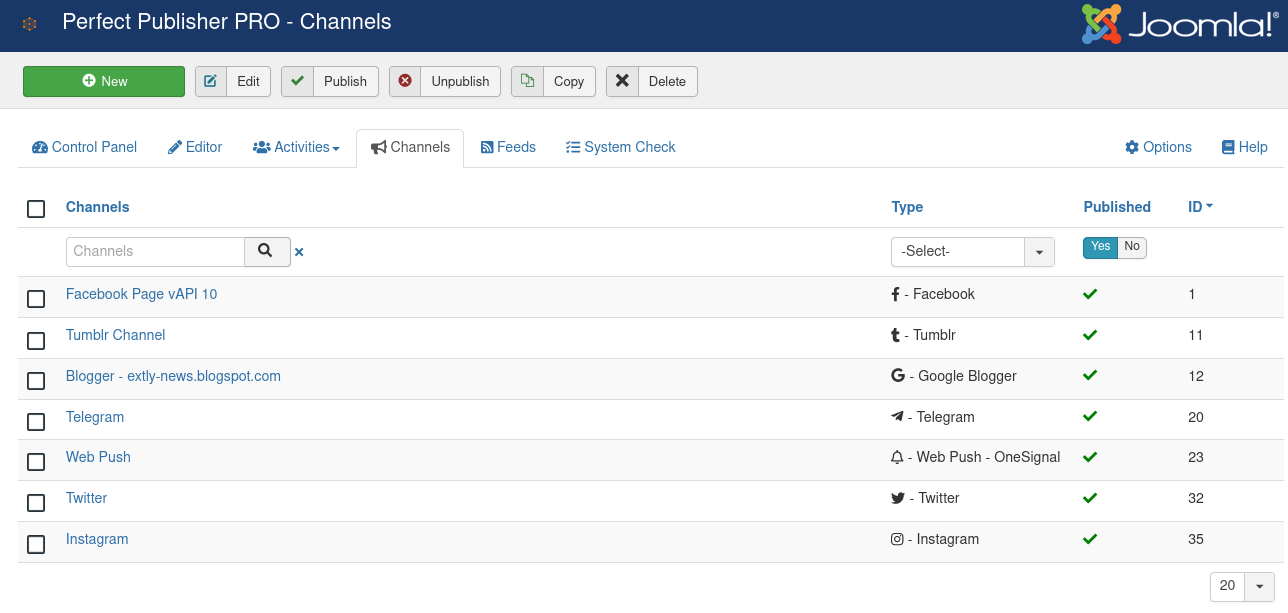1288x613 pixels.
Task: Toggle published checkmark for Twitter channel
Action: 1090,498
